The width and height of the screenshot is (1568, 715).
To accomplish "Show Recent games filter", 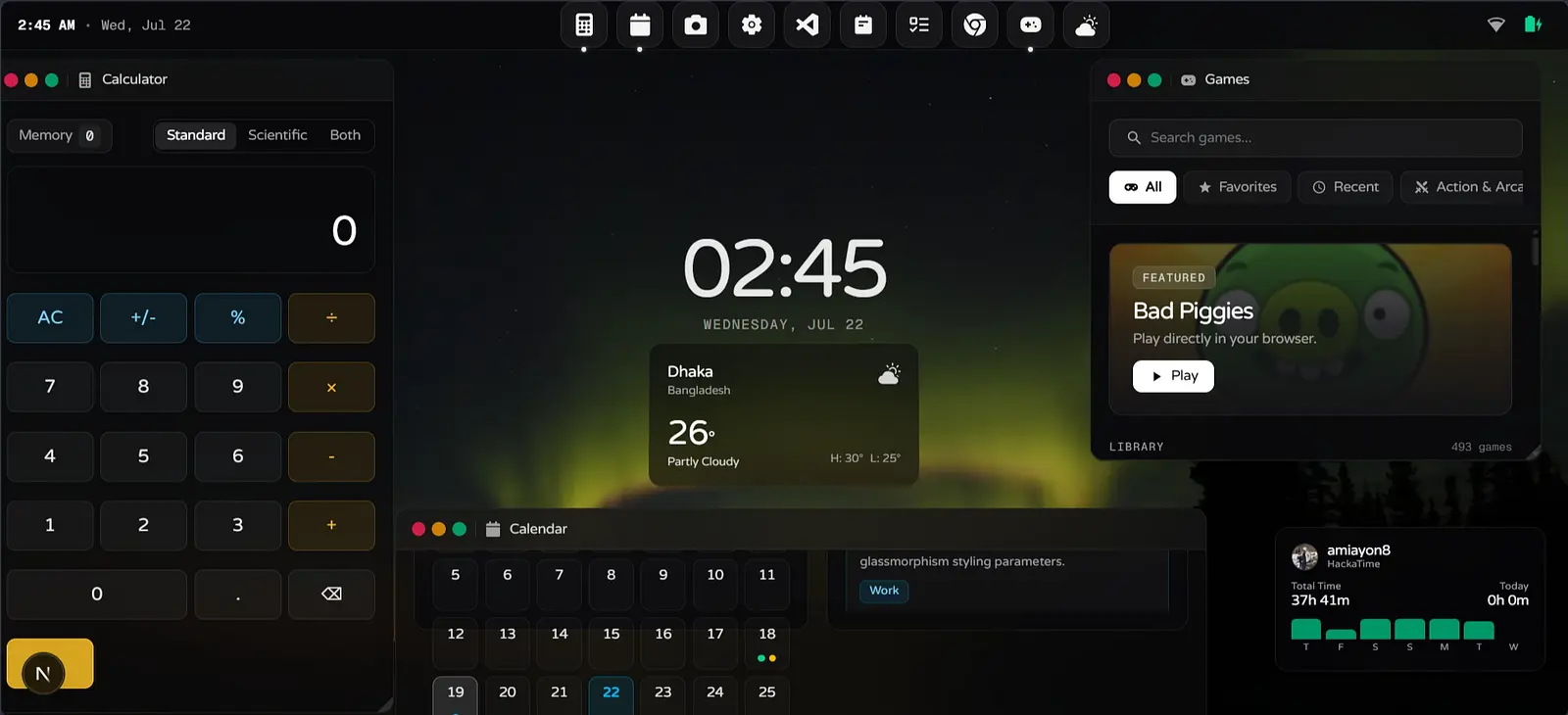I will coord(1346,187).
